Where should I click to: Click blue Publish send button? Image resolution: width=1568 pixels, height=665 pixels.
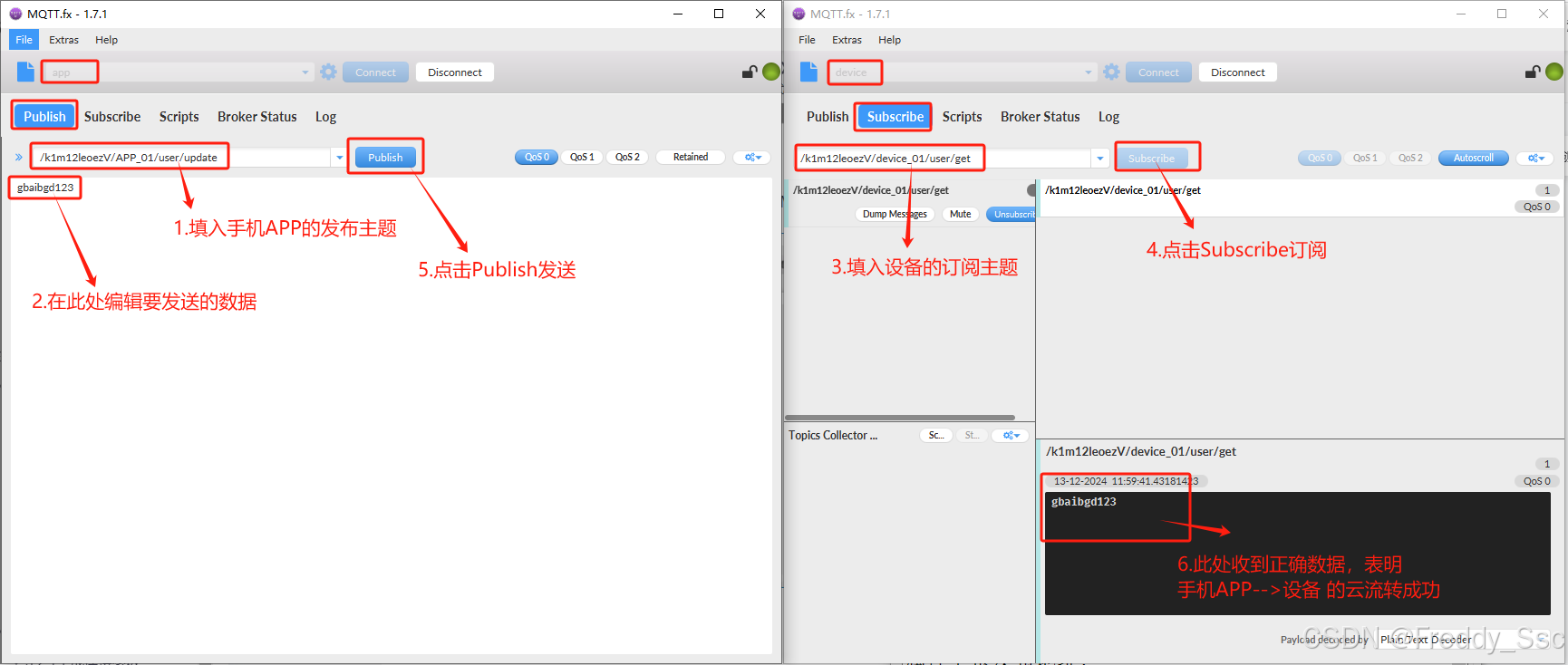385,157
